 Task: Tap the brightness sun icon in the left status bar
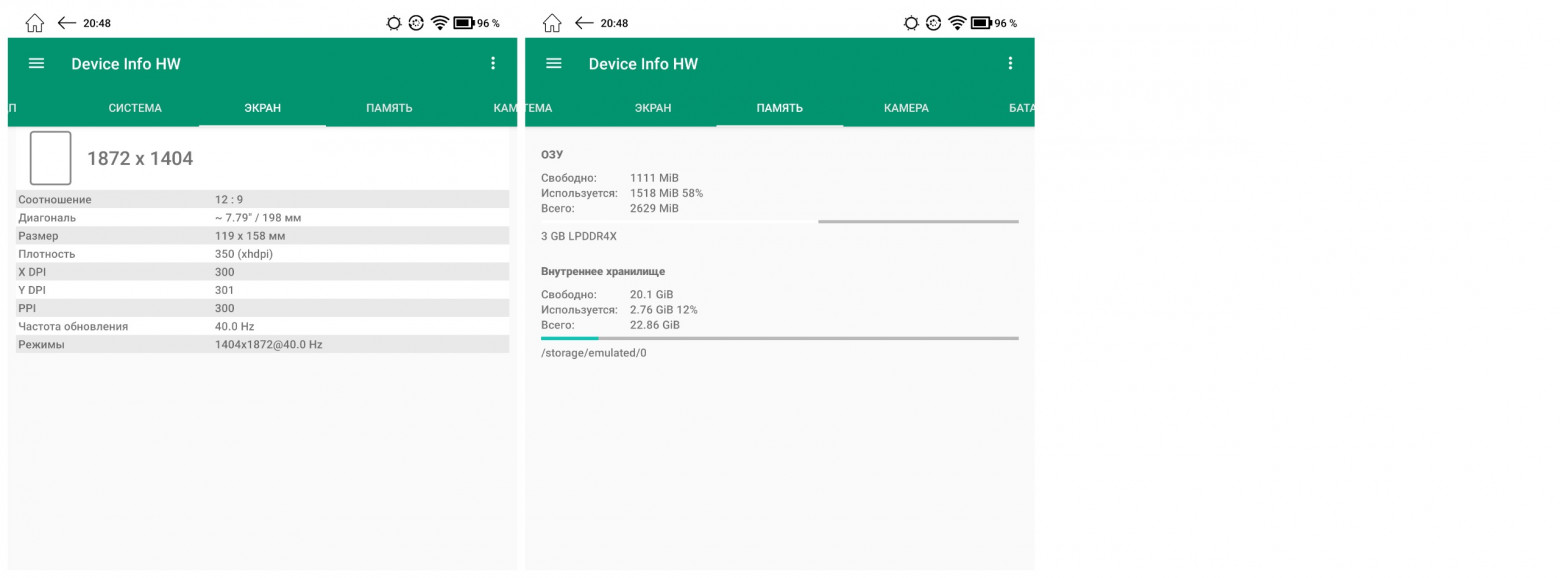395,23
